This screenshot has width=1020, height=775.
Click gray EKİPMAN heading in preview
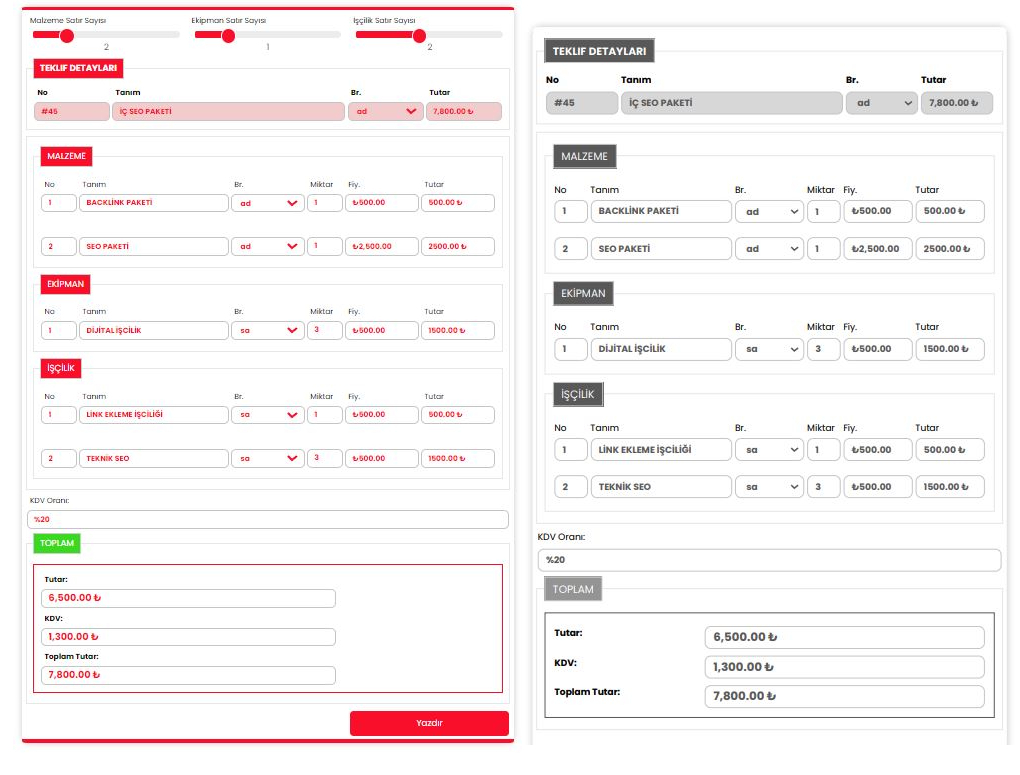583,293
